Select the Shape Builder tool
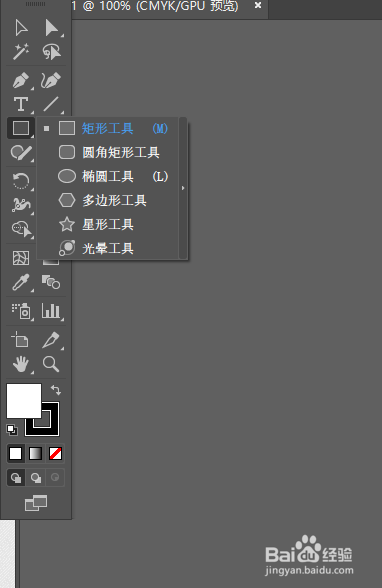This screenshot has height=588, width=382. pos(22,229)
